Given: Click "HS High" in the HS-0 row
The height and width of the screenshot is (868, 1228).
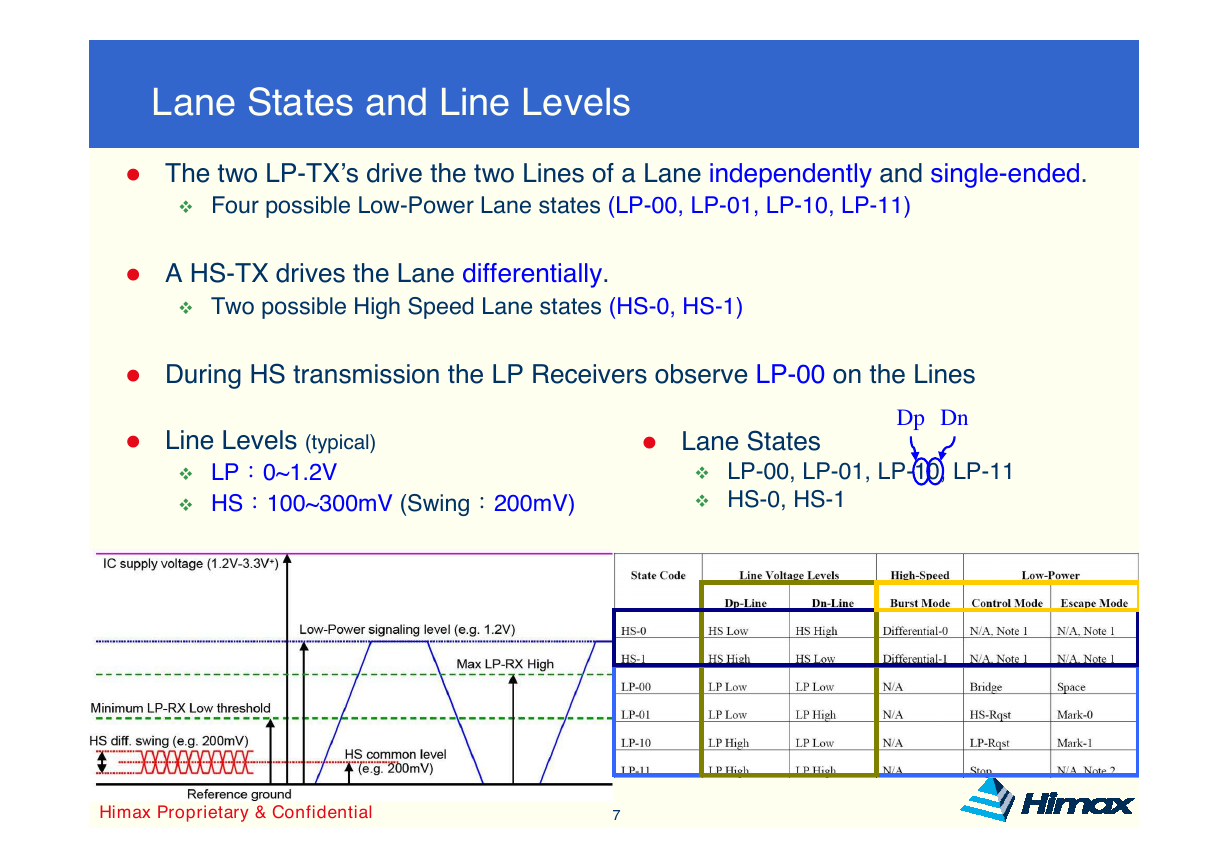Looking at the screenshot, I should [x=817, y=631].
